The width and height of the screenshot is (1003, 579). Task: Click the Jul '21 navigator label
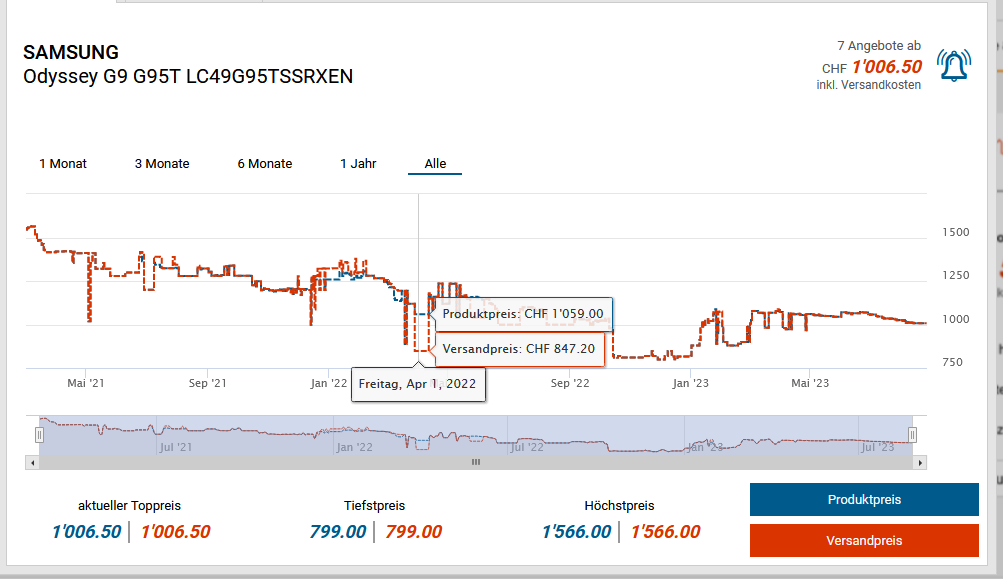175,447
